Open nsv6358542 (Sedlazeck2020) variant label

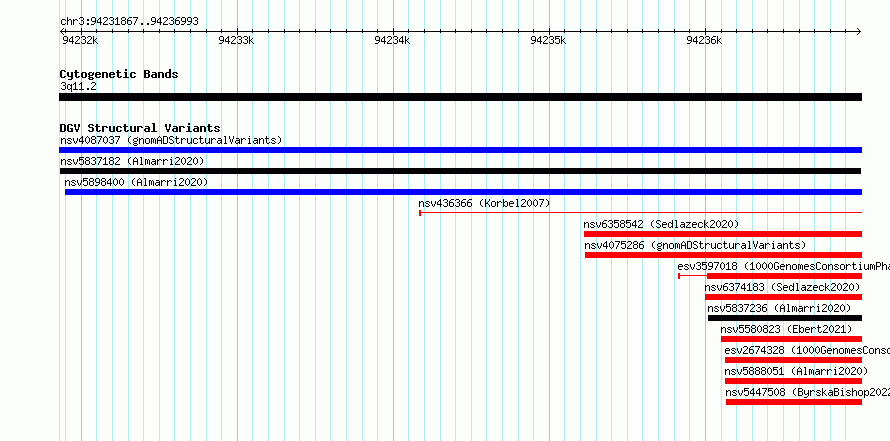pyautogui.click(x=661, y=224)
